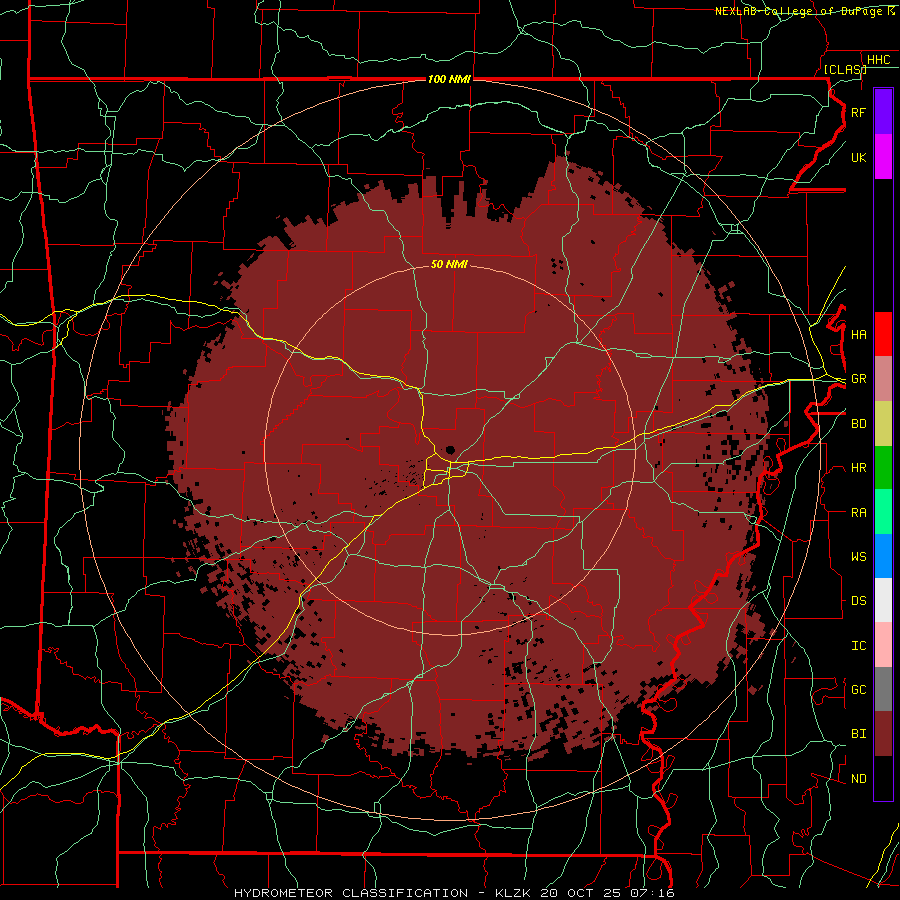Click the UK legend label
900x900 pixels.
point(858,158)
